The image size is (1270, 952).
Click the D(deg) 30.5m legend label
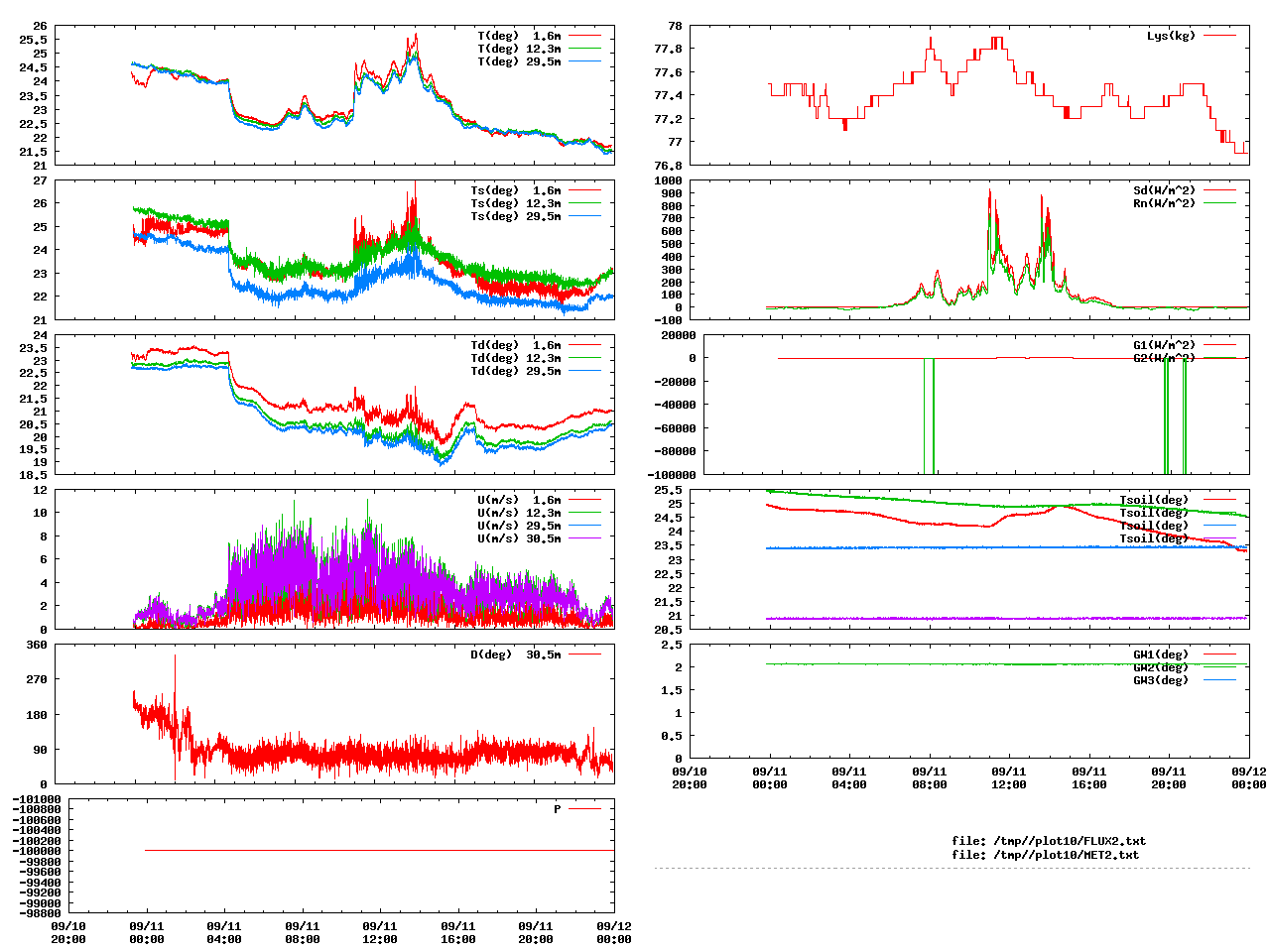tap(515, 654)
